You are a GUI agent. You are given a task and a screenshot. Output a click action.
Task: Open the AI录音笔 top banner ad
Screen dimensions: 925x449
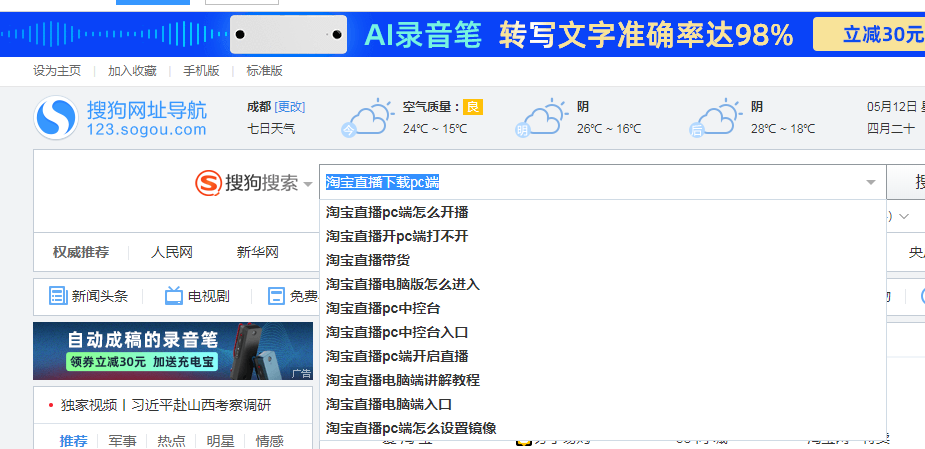coord(462,34)
